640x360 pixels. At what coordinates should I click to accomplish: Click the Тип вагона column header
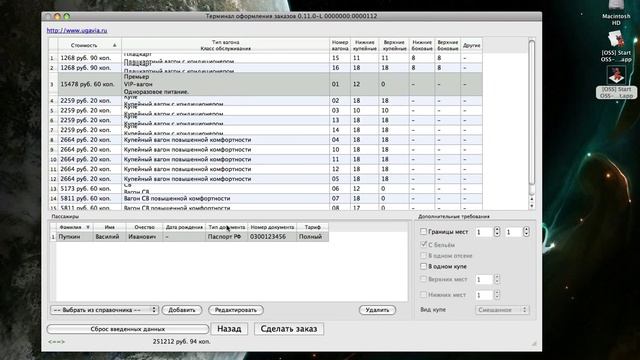click(x=225, y=45)
